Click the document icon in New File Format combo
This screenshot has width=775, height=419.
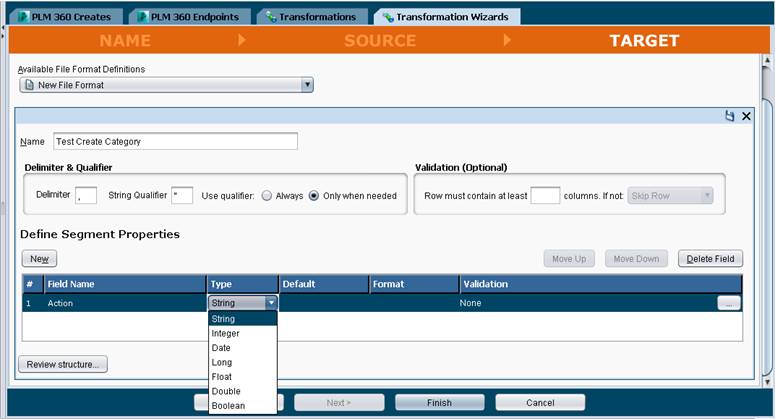(30, 85)
